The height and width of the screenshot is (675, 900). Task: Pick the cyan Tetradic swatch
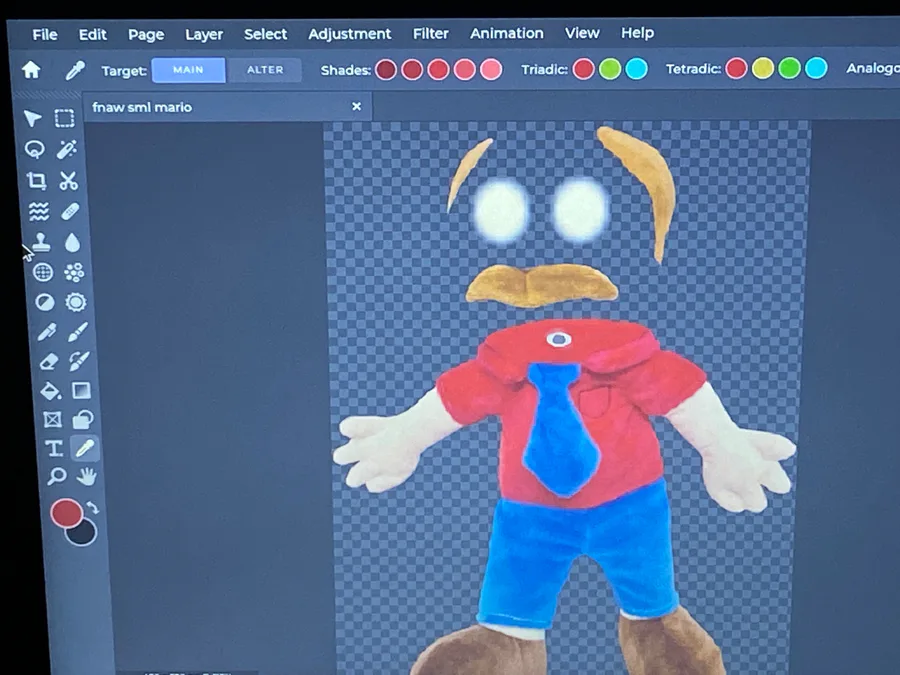click(x=816, y=68)
